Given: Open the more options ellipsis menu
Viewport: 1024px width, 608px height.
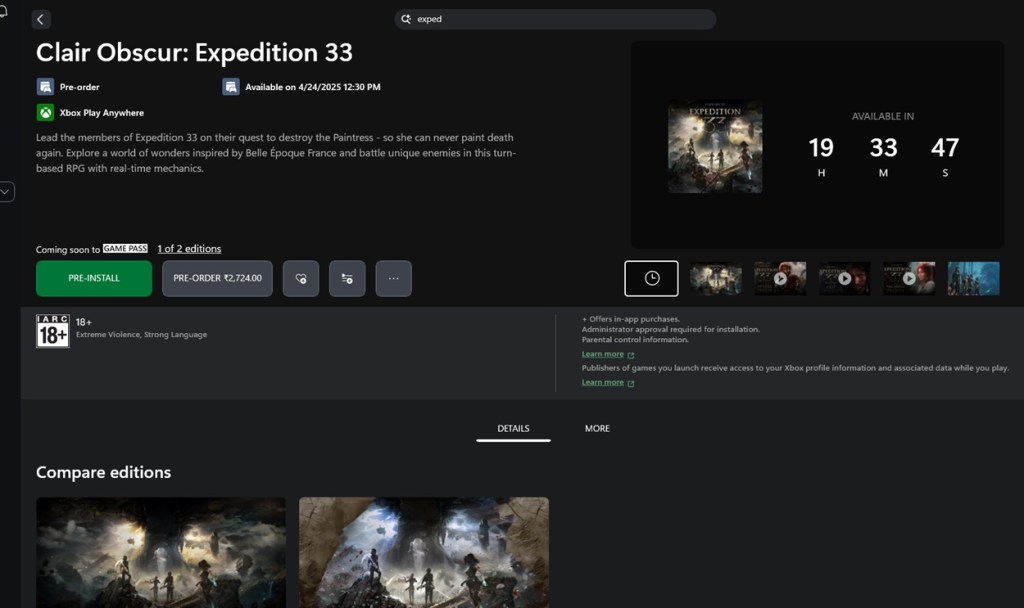Looking at the screenshot, I should coord(393,279).
